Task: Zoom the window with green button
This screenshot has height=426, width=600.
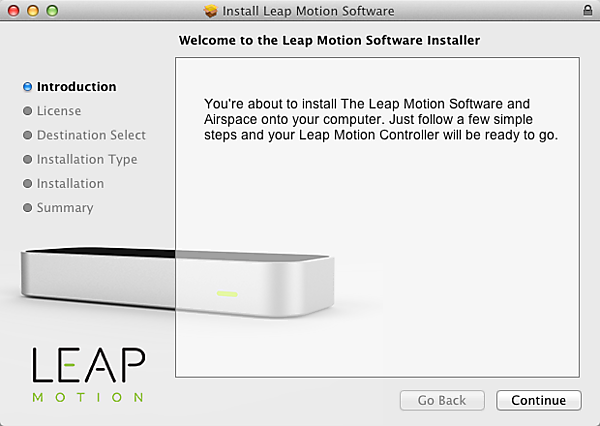Action: 52,11
